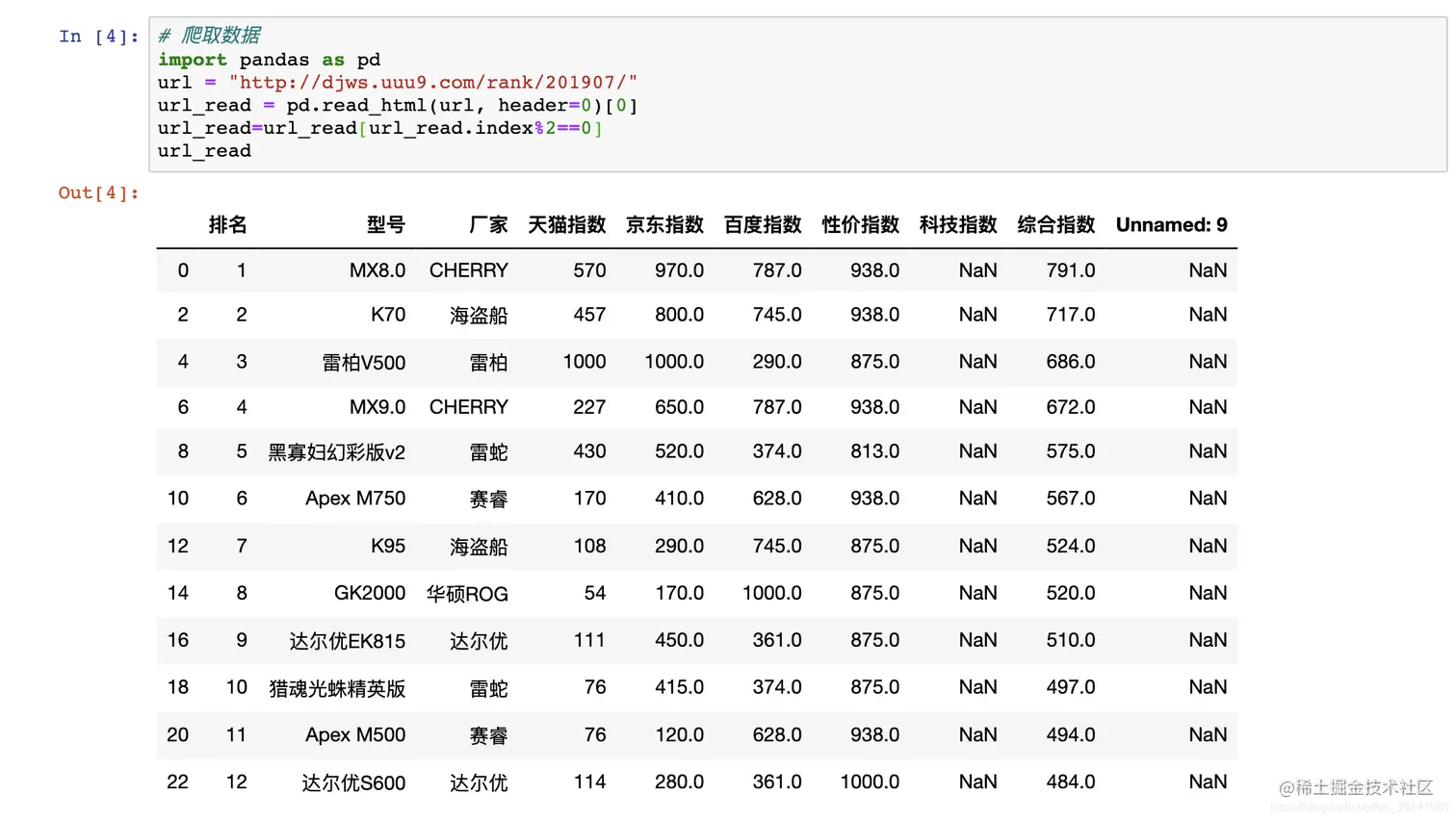Click the MX8.0 model cell
The width and height of the screenshot is (1456, 820).
(377, 270)
